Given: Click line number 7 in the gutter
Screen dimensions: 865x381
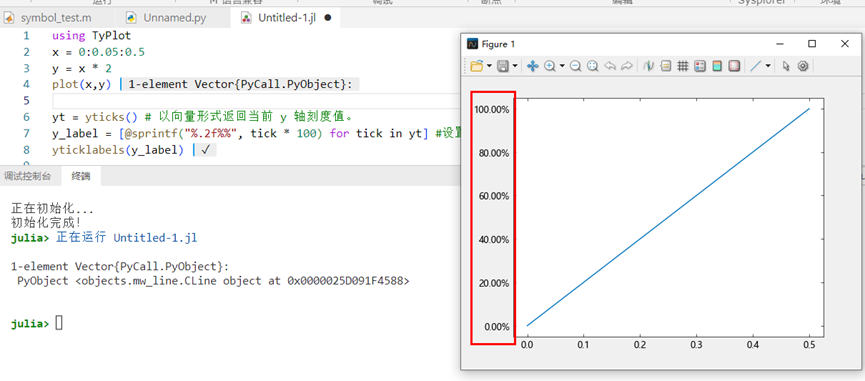Looking at the screenshot, I should [26, 133].
